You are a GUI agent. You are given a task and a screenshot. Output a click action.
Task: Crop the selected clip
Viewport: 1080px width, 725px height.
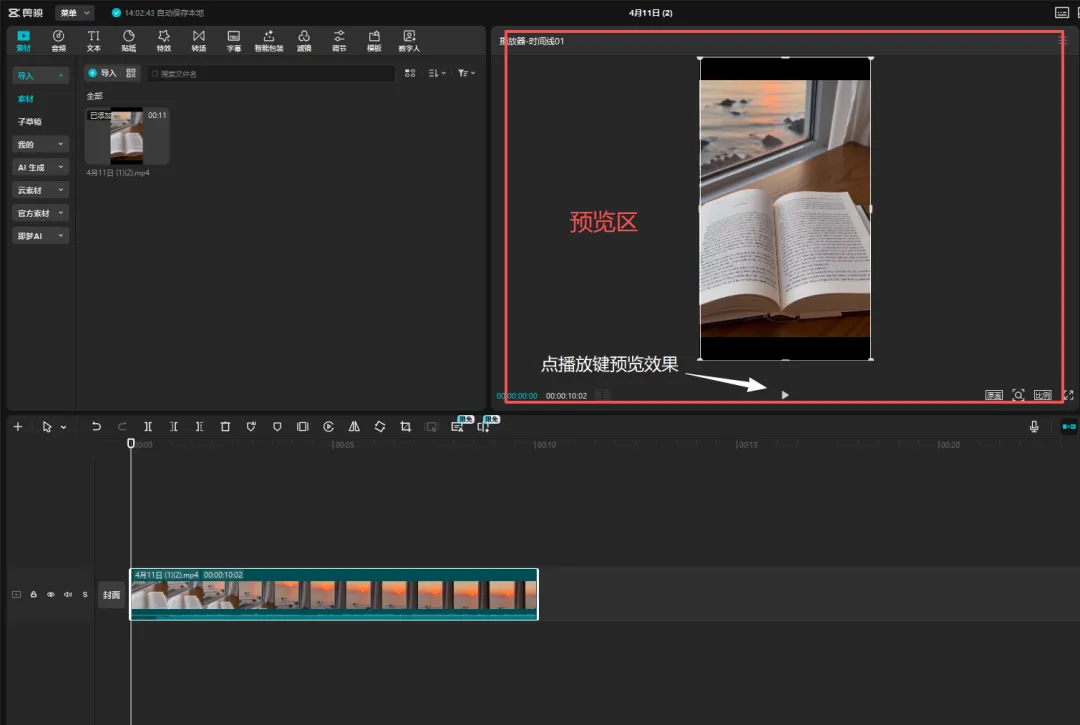click(406, 427)
